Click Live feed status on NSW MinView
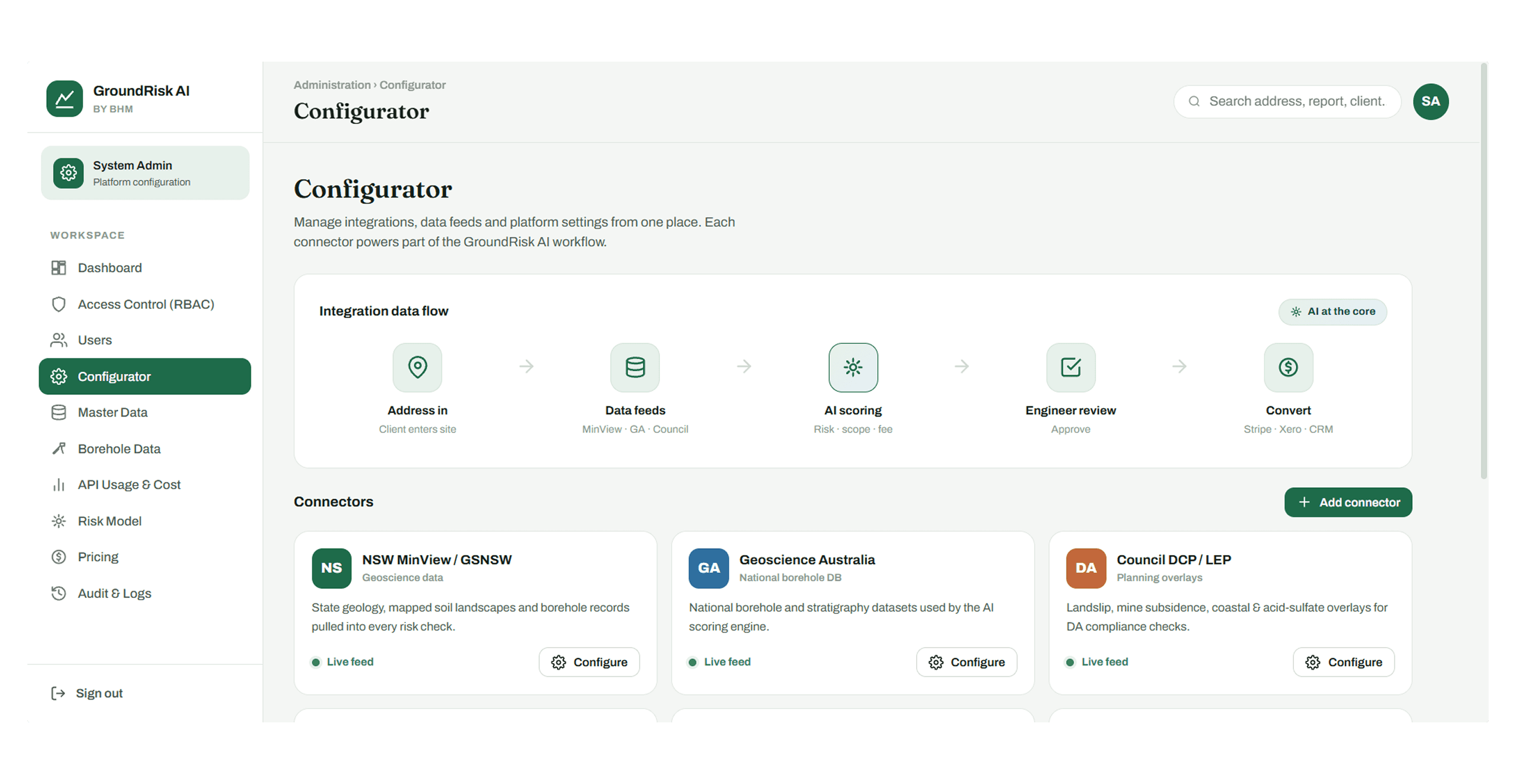 [x=342, y=662]
